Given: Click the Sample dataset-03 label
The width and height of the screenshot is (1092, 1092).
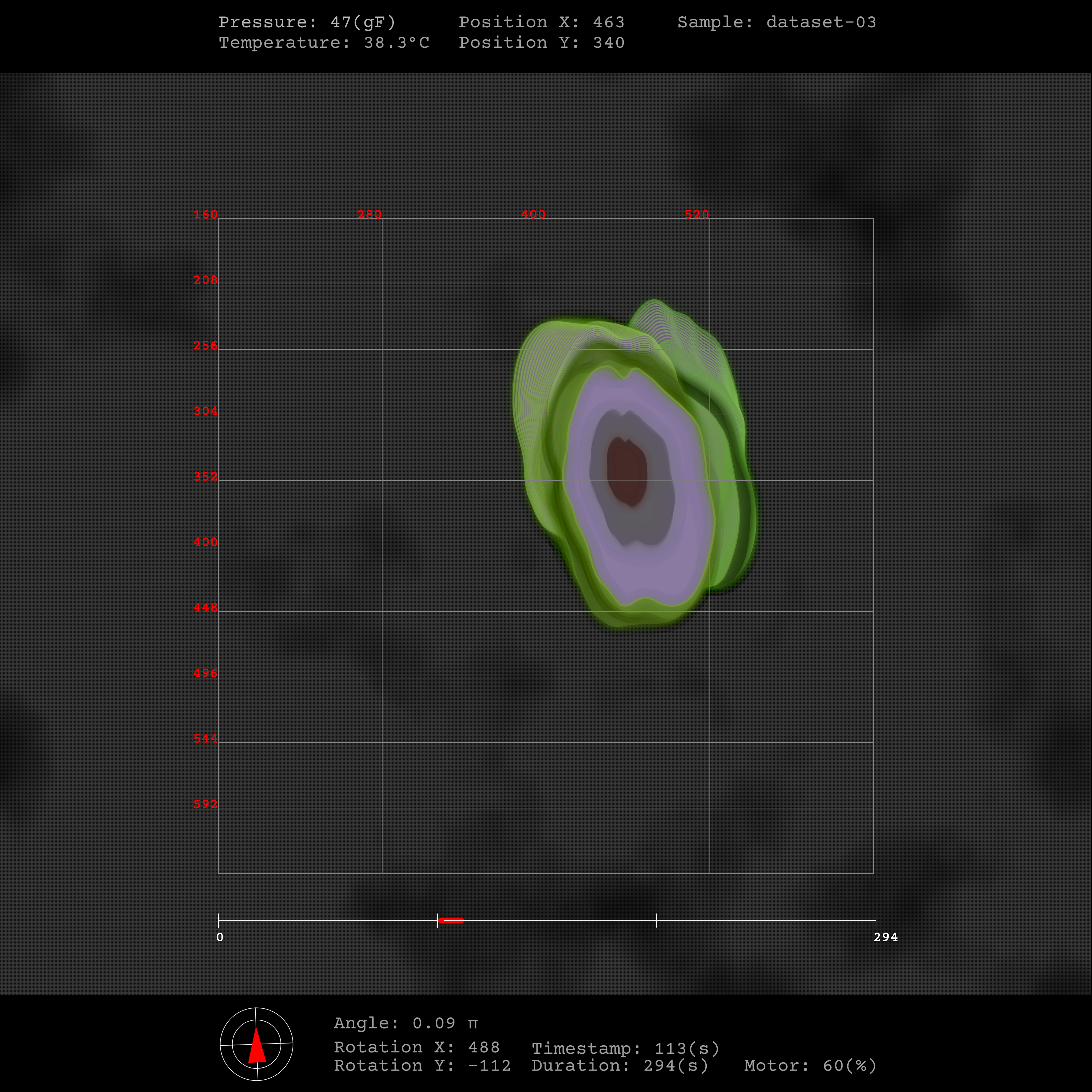Looking at the screenshot, I should (x=777, y=22).
